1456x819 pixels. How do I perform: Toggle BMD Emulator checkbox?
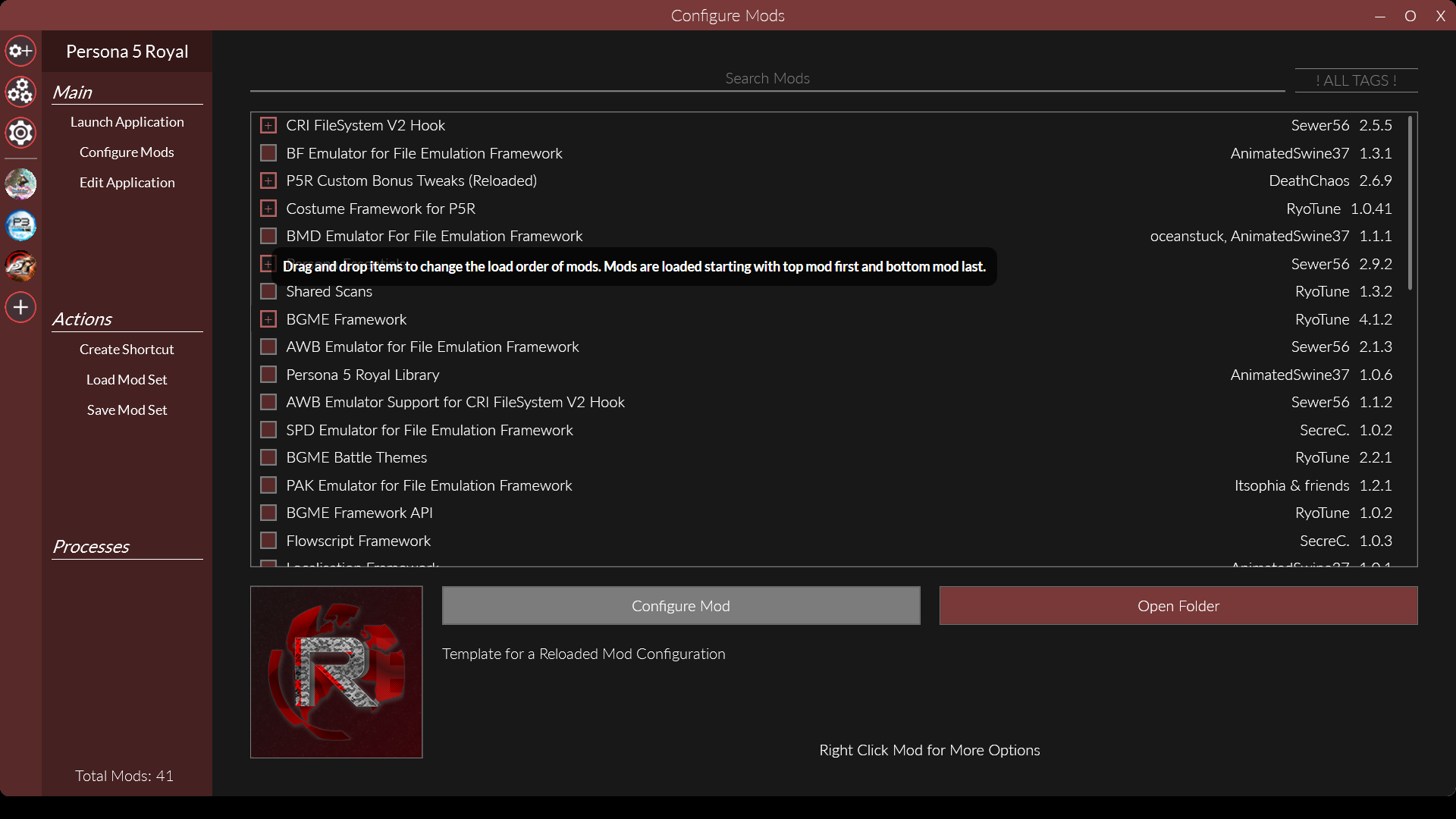point(268,236)
